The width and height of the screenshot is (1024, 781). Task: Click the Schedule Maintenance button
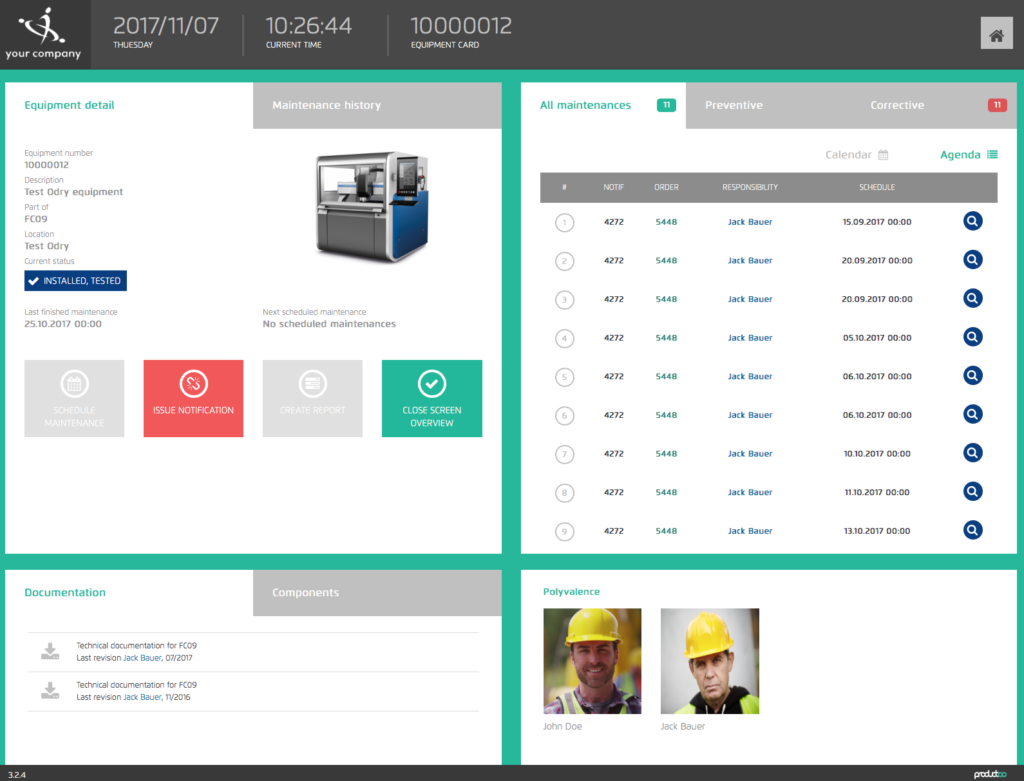point(74,398)
